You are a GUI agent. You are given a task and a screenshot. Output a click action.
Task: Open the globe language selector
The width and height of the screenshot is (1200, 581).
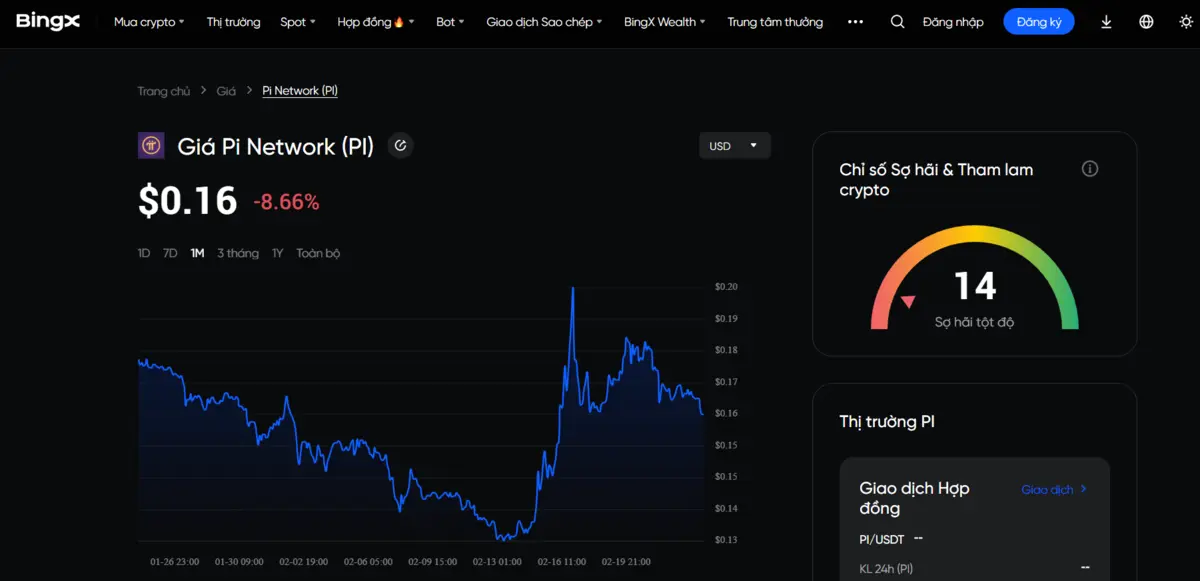click(1146, 22)
